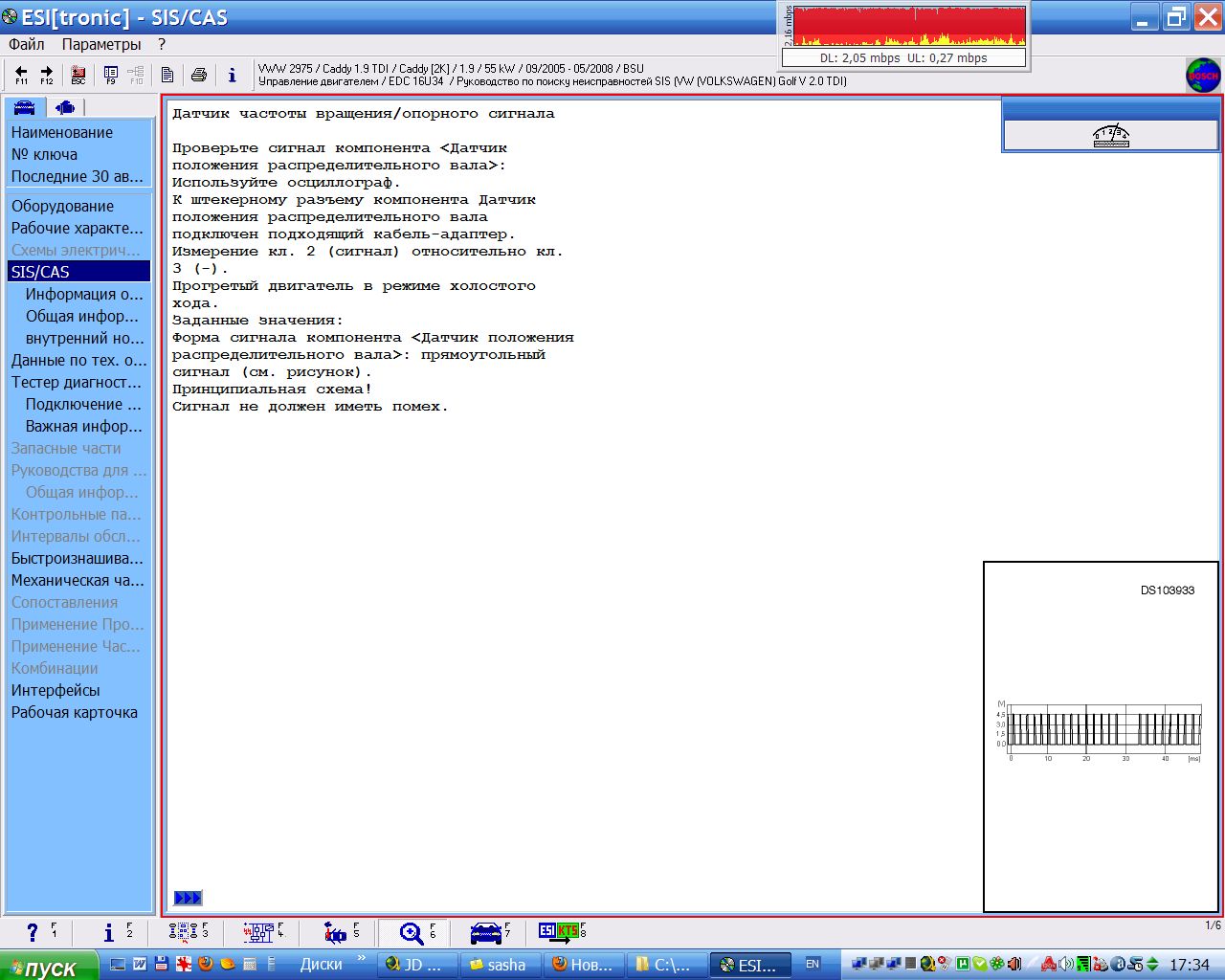1225x980 pixels.
Task: Print the current page
Action: point(199,75)
